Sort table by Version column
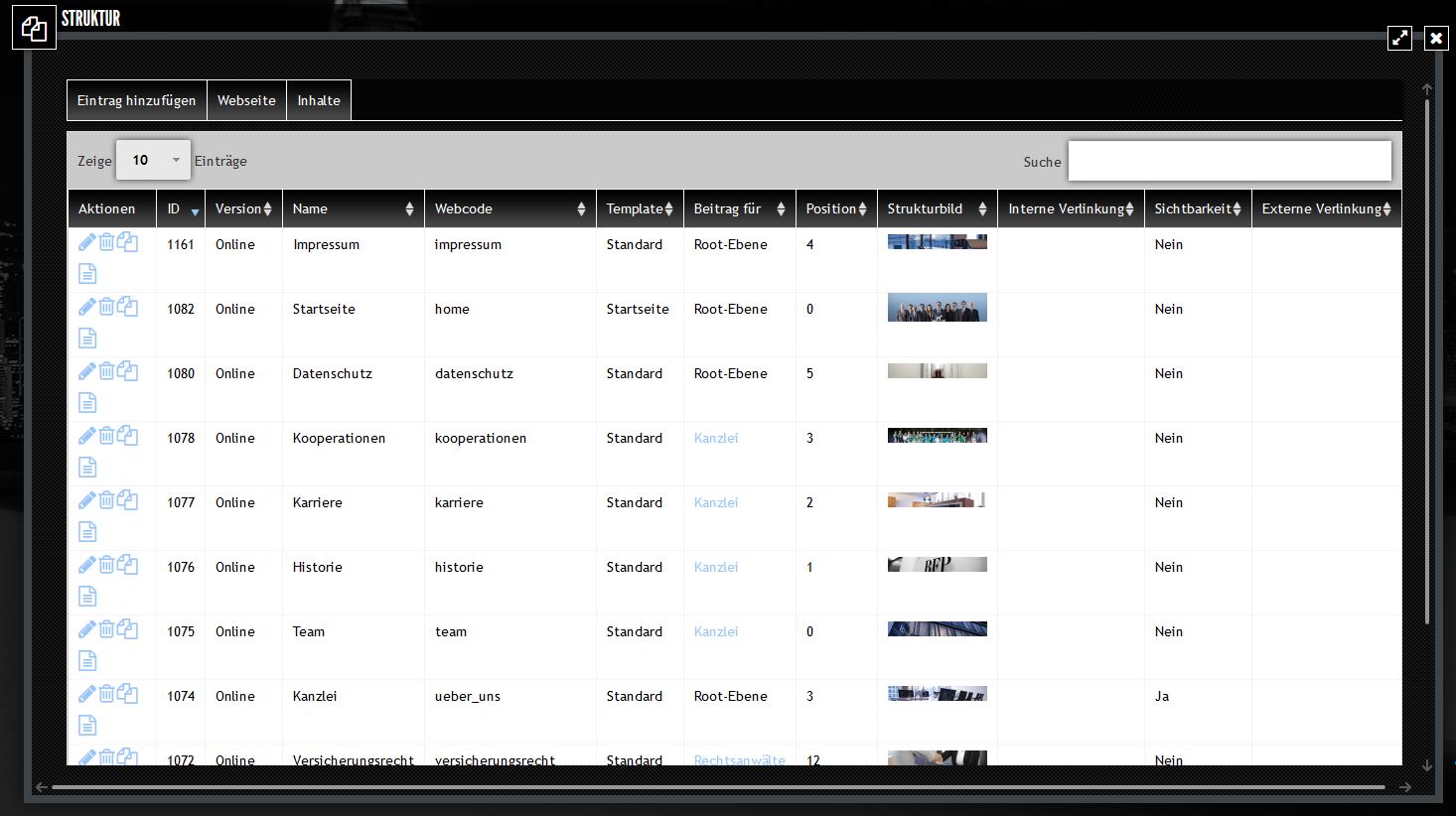The image size is (1456, 816). (x=243, y=208)
